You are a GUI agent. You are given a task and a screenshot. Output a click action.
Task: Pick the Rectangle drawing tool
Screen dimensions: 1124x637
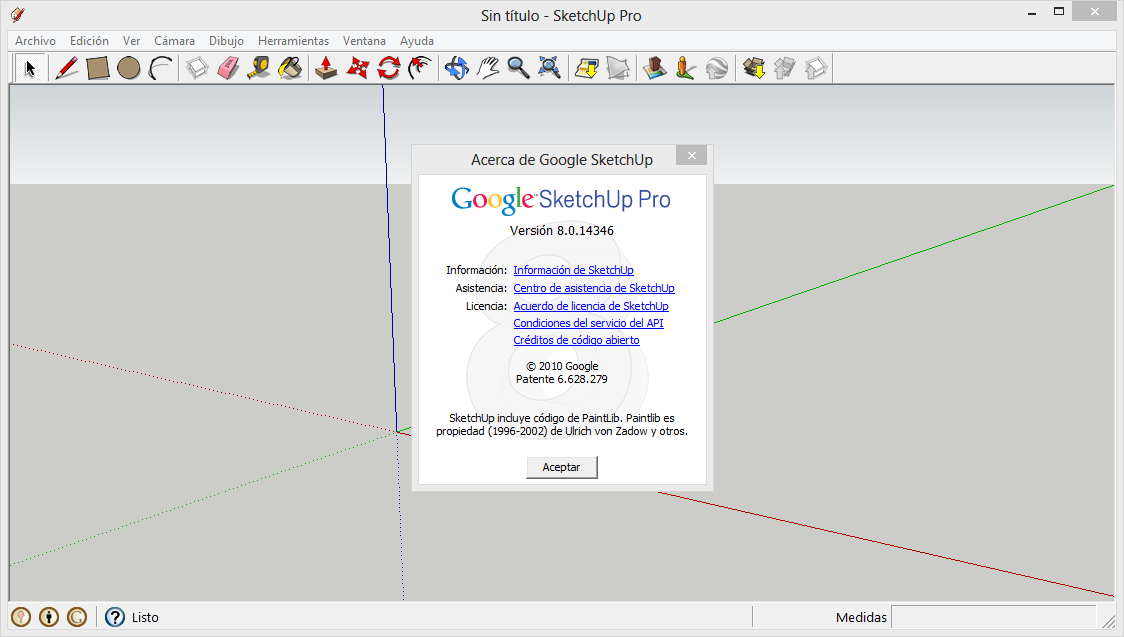pyautogui.click(x=97, y=68)
